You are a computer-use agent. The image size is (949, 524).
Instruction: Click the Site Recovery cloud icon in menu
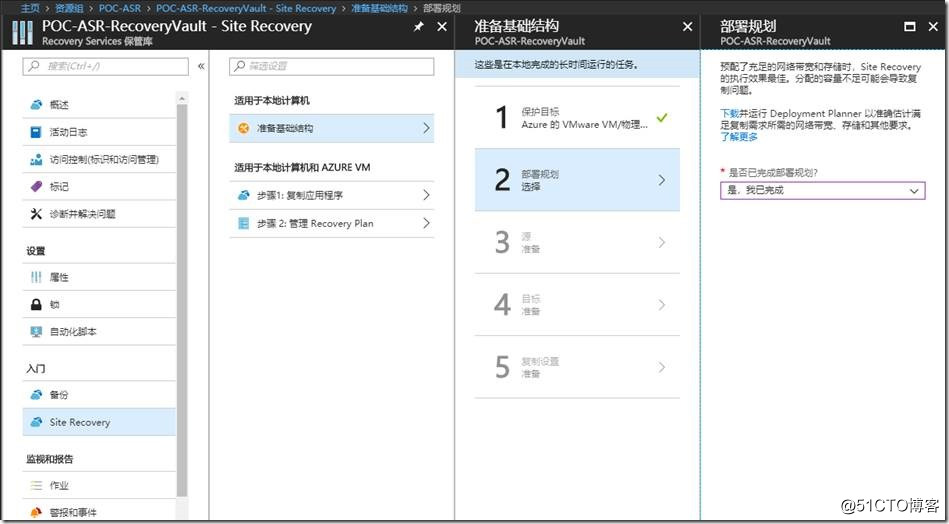pyautogui.click(x=36, y=422)
